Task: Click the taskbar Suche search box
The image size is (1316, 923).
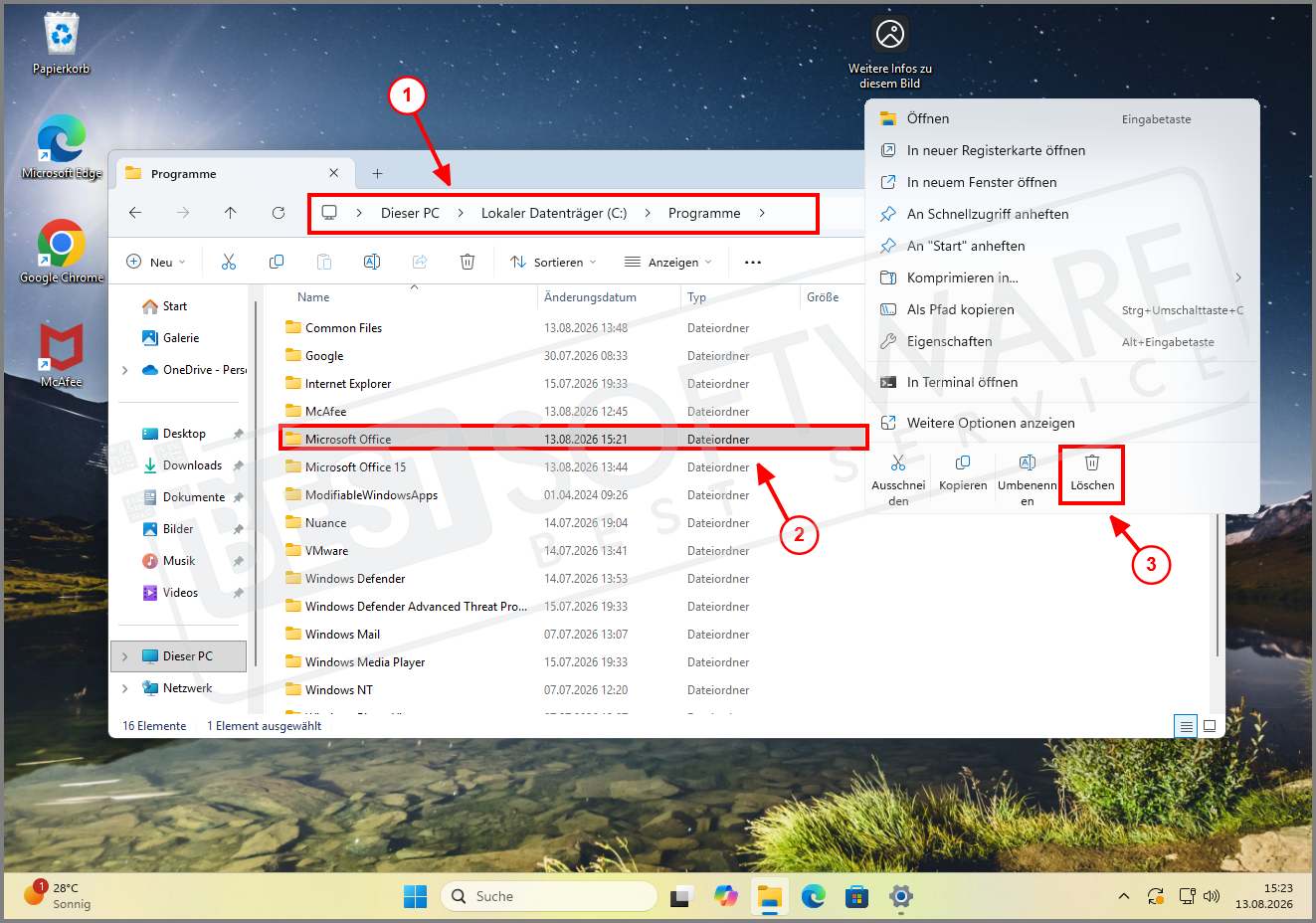Action: (x=549, y=896)
